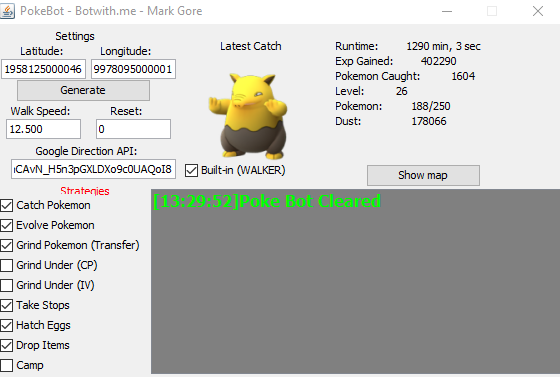The image size is (560, 377).
Task: Toggle the Catch Pokemon checkbox
Action: click(7, 205)
